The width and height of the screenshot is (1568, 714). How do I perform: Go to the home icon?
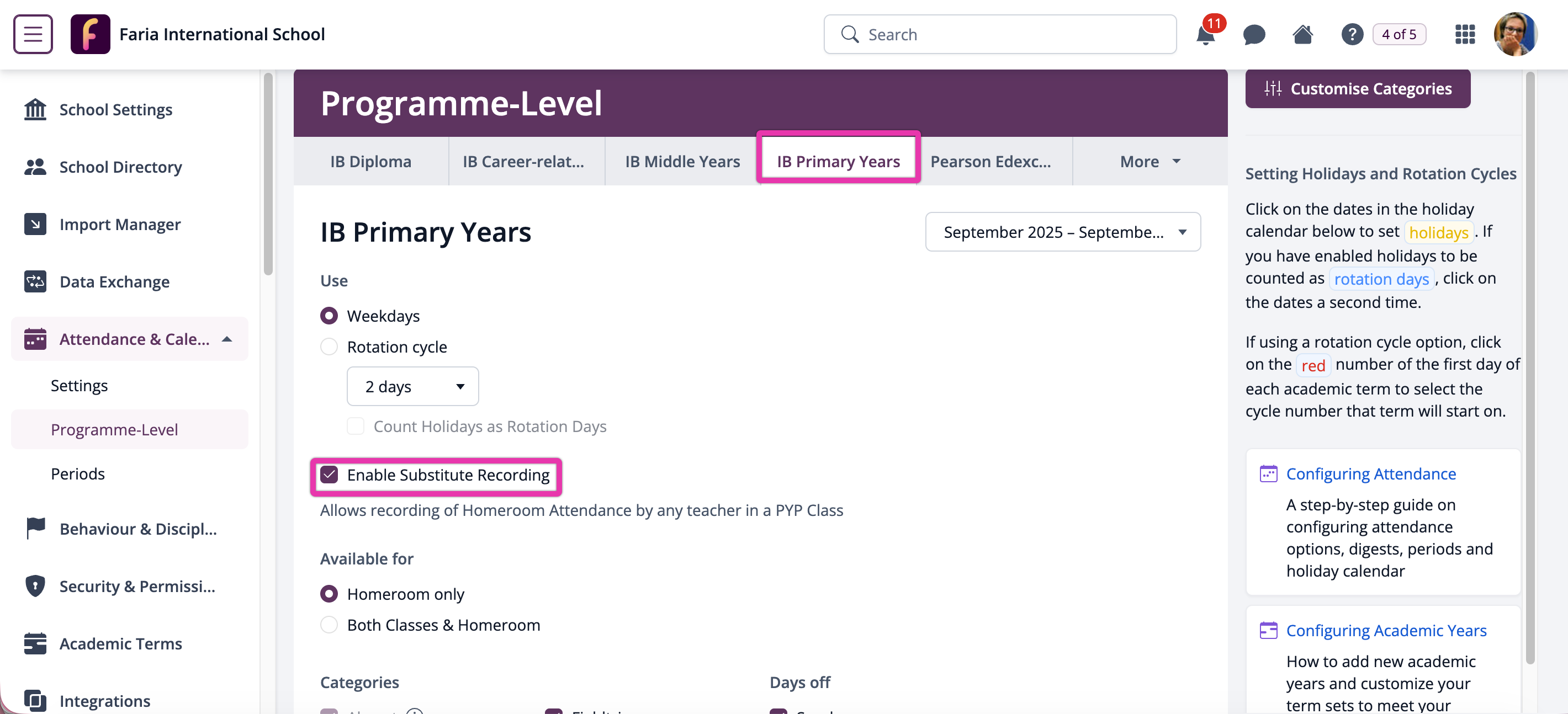pos(1302,34)
